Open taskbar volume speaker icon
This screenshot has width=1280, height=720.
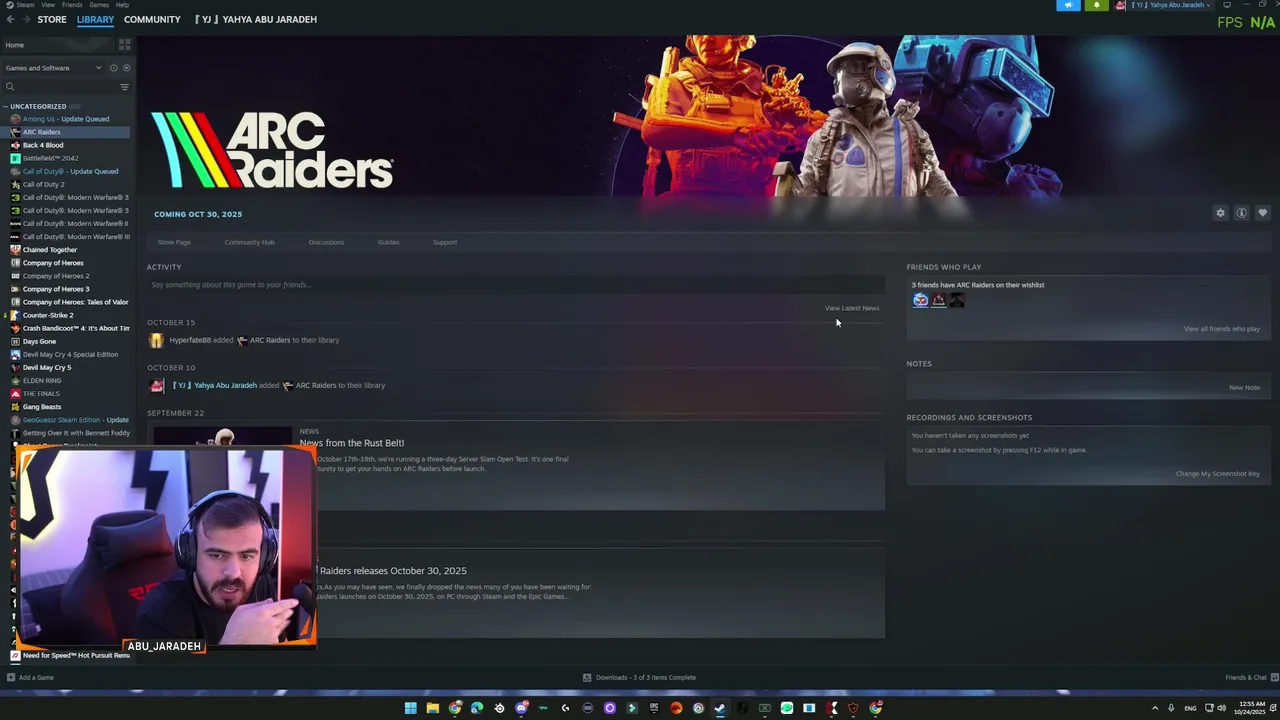[x=1221, y=708]
